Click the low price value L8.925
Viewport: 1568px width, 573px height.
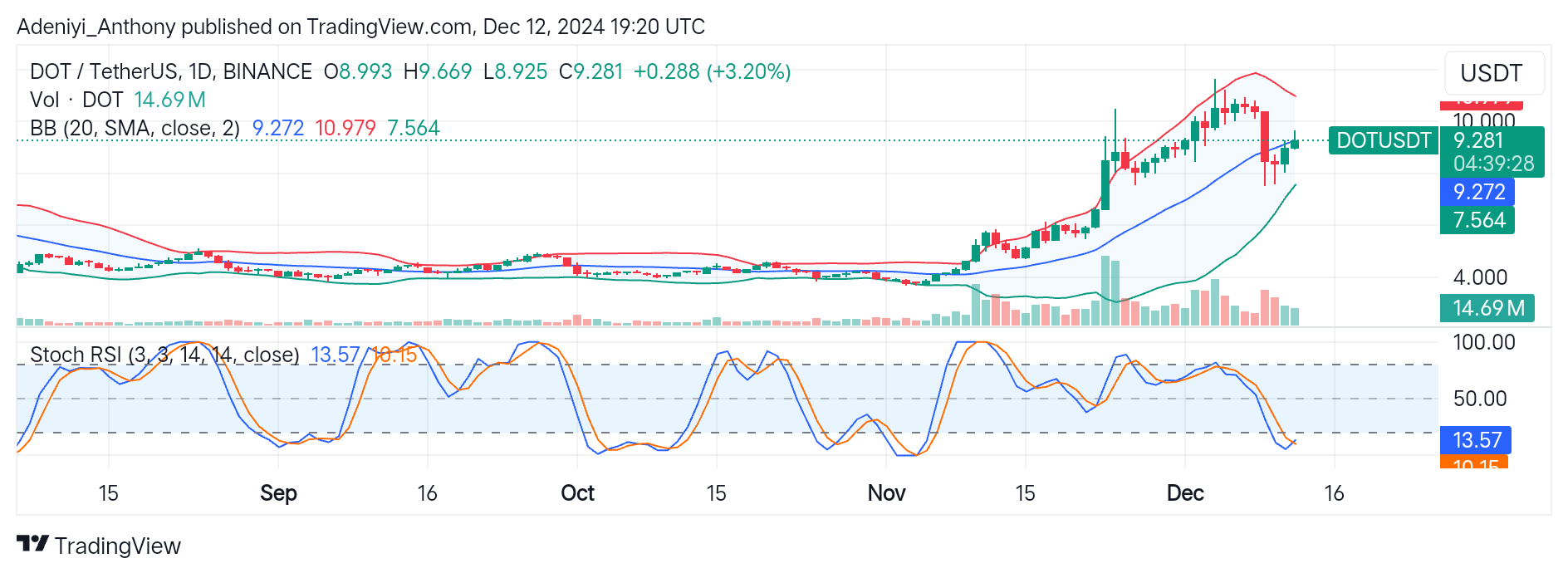click(x=516, y=71)
